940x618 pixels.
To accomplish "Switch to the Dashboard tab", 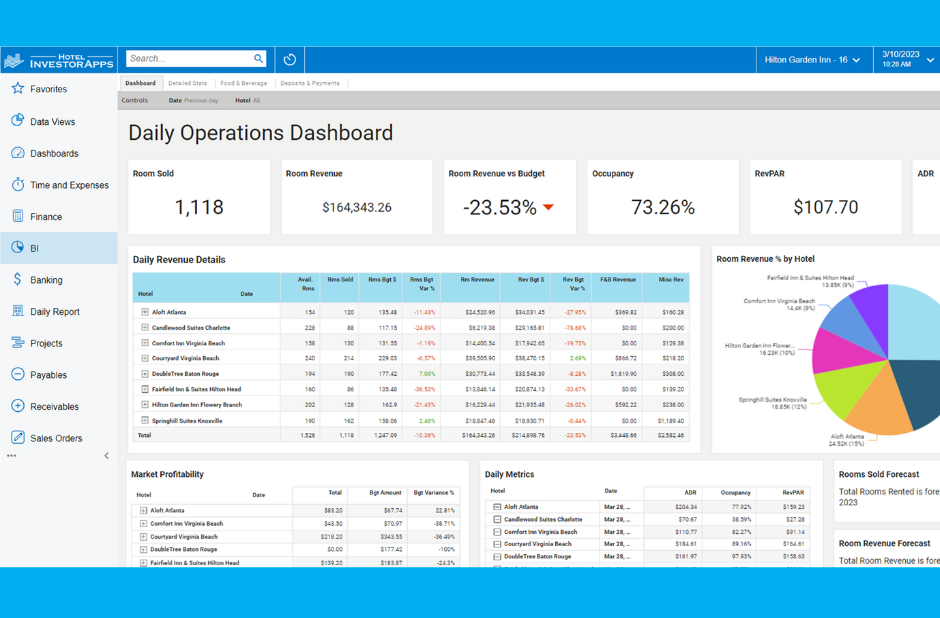I will (140, 83).
